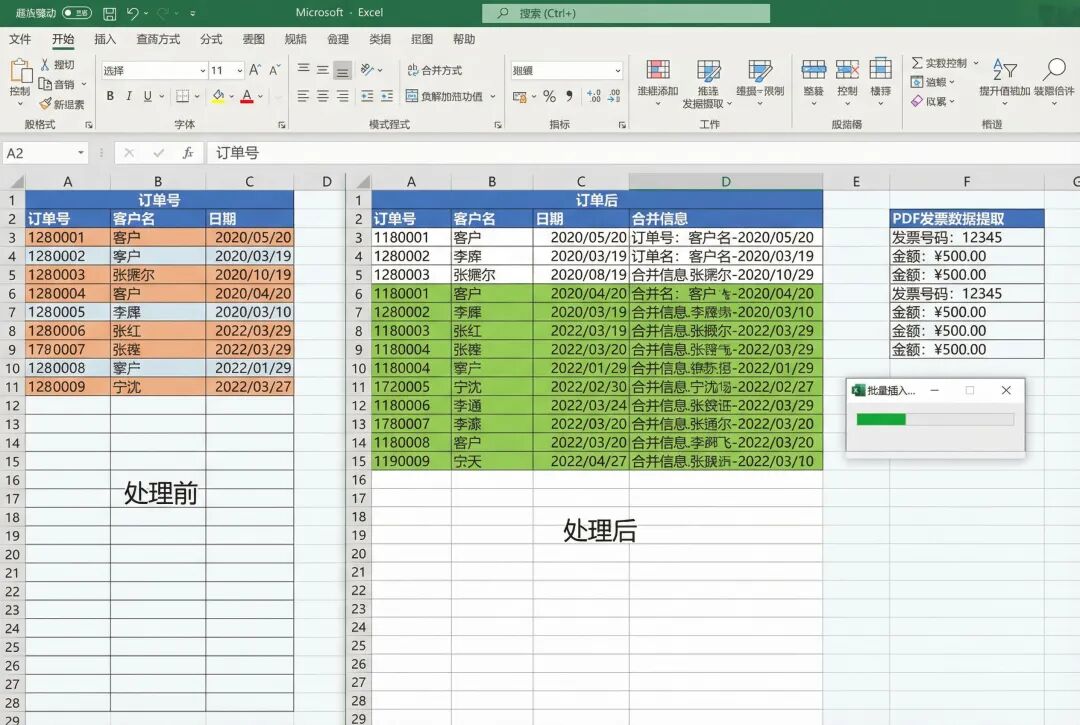The width and height of the screenshot is (1080, 725).
Task: Click the Cut scissors icon
Action: [45, 64]
